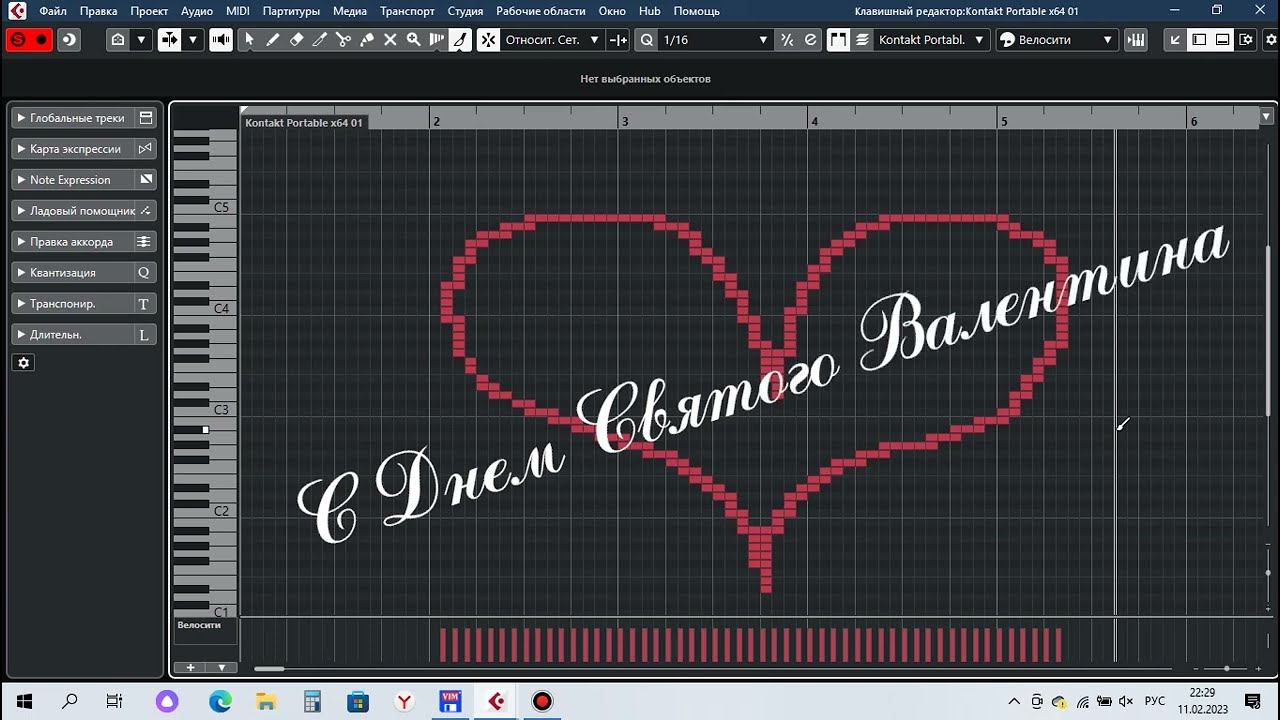Click the Kontakt Portable x64 01 part label
This screenshot has width=1280, height=720.
(304, 123)
